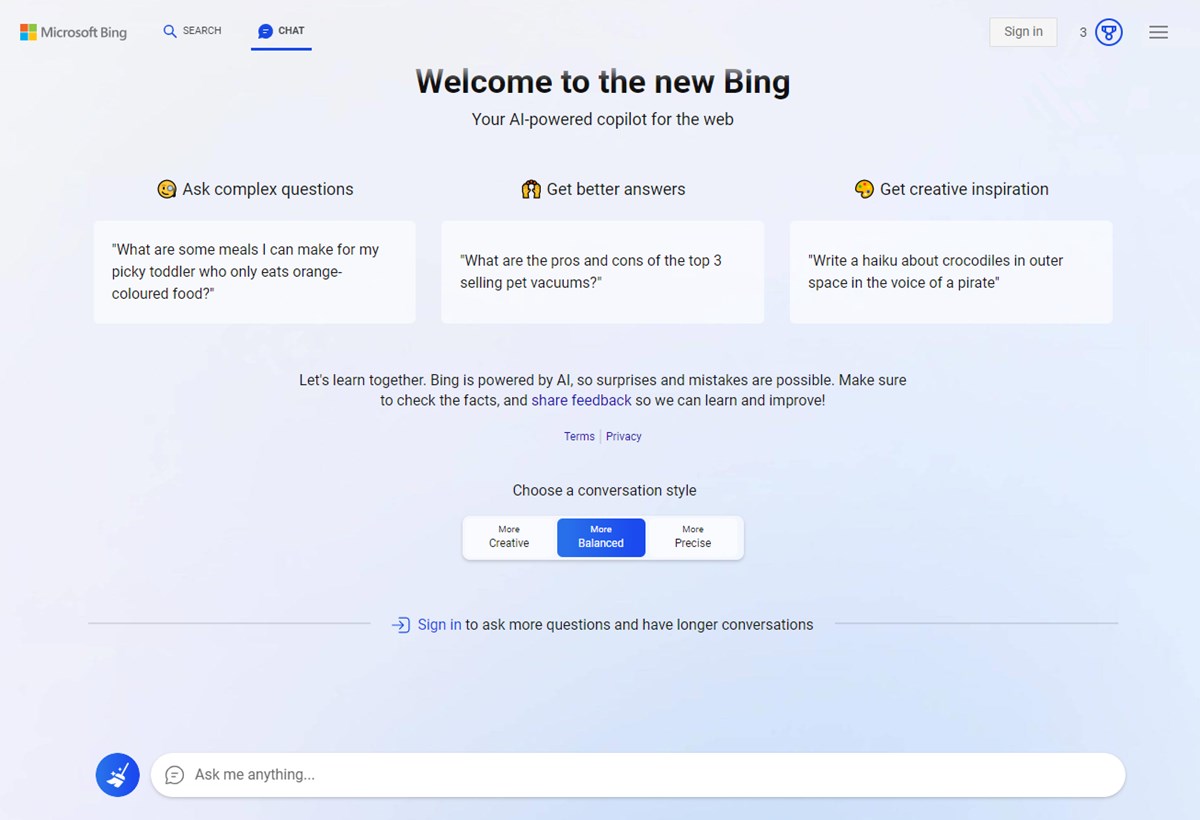The width and height of the screenshot is (1200, 820).
Task: Click the 'Let's learn together' disclaimer text
Action: tap(603, 390)
